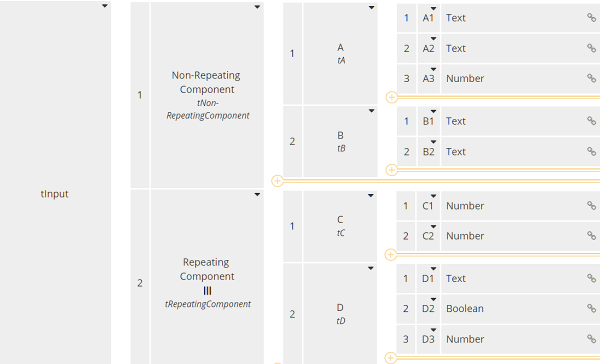Open Non-Repeating Component dropdown arrow

[x=257, y=7]
